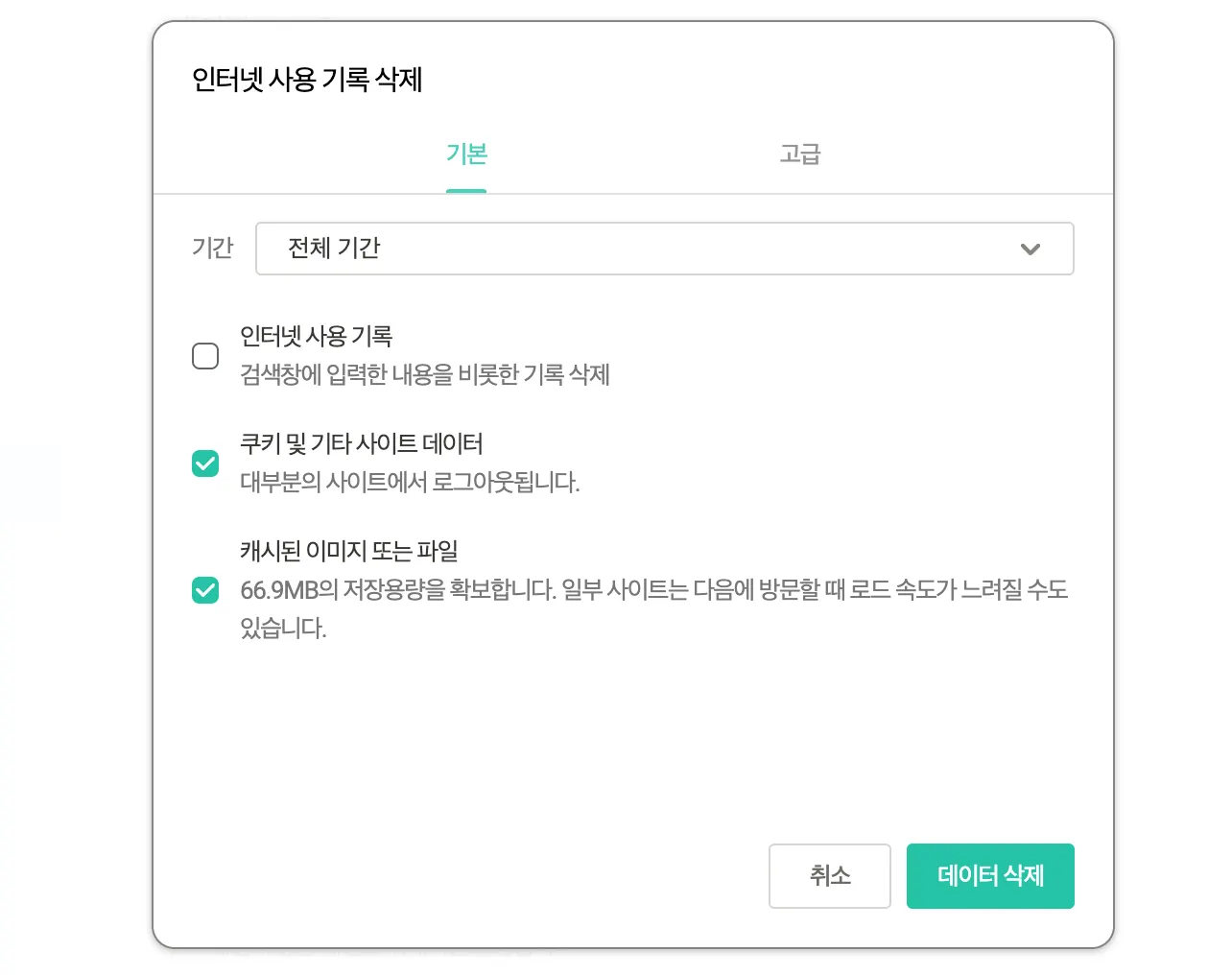Viewport: 1232px width, 975px height.
Task: Open the 전체 기간 time range dropdown
Action: [x=663, y=249]
